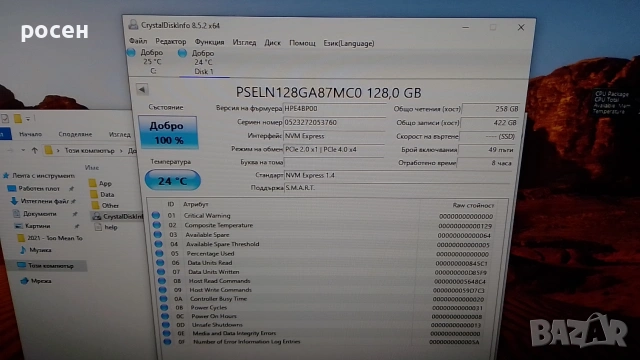Open the Редактор menu
640x360 pixels.
(171, 42)
